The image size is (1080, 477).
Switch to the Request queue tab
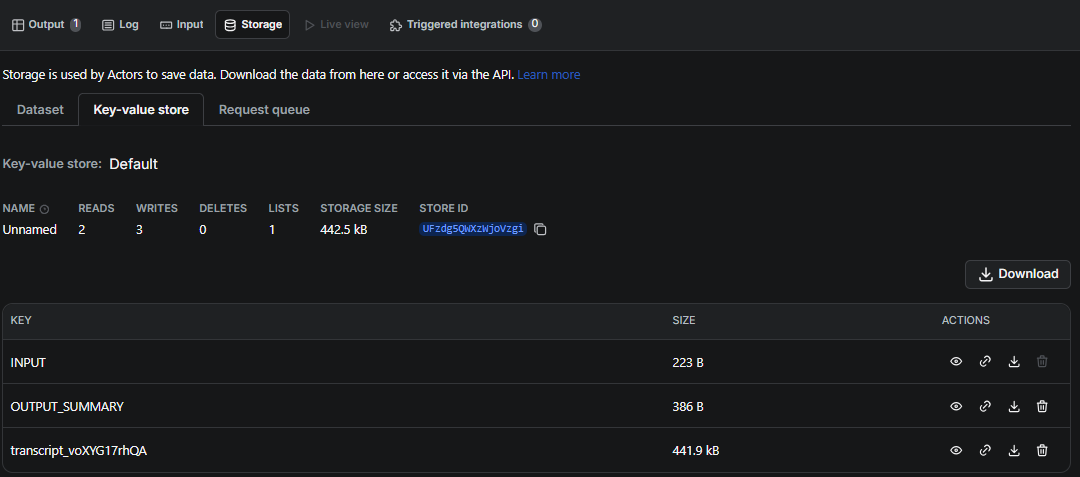coord(264,109)
